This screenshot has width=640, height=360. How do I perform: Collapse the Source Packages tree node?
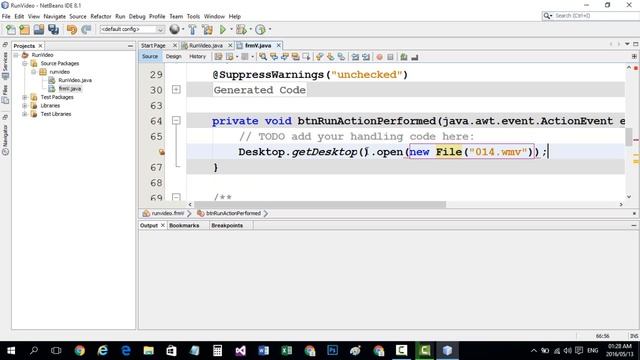tap(24, 63)
